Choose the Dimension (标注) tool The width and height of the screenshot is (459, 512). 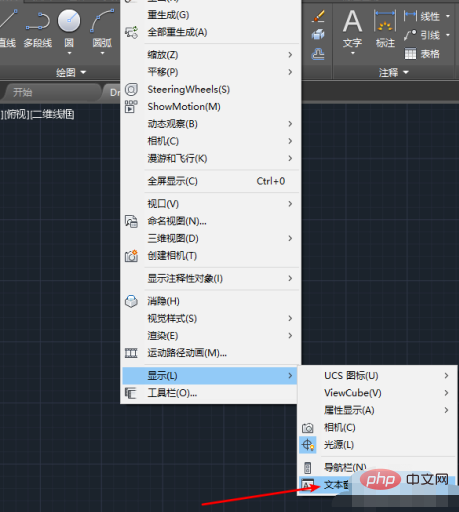click(385, 29)
